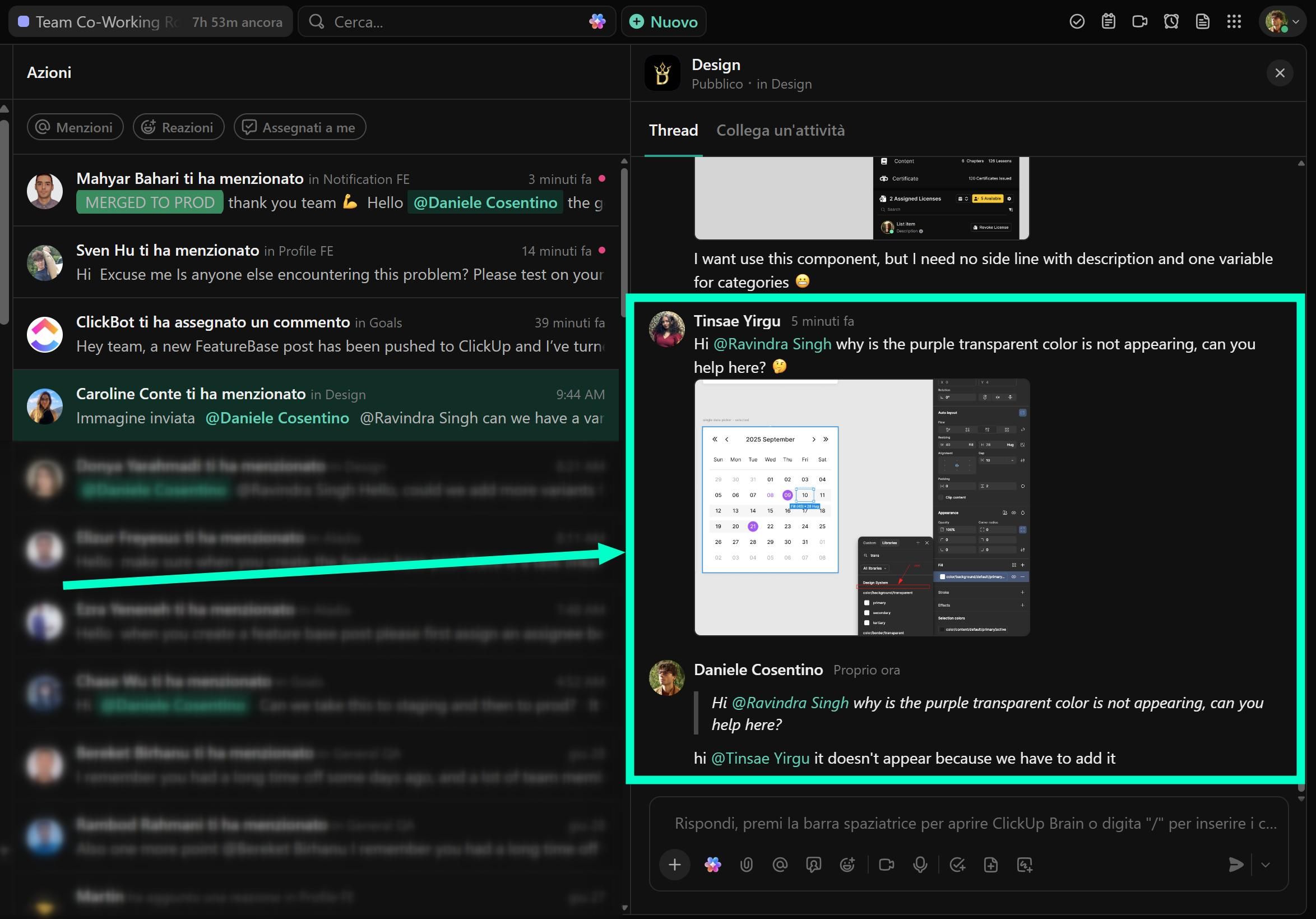Open the user avatar dropdown menu
This screenshot has width=1316, height=919.
1283,22
